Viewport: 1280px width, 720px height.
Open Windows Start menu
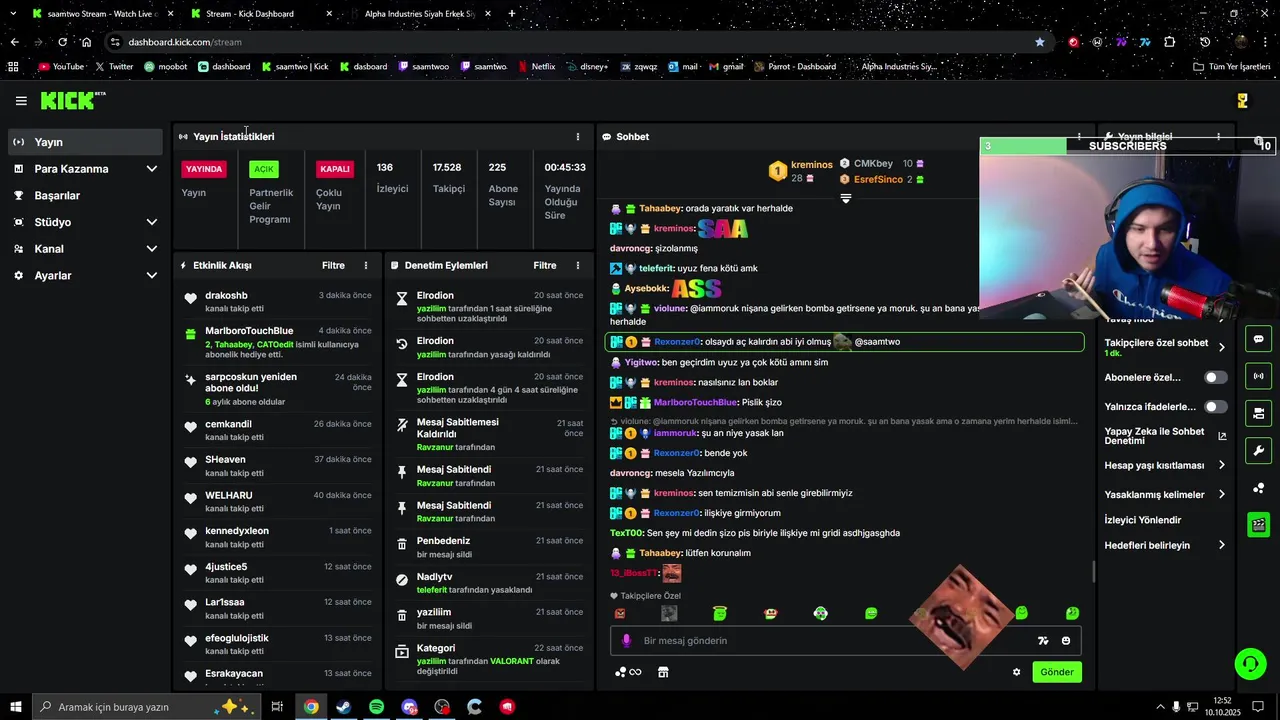click(x=15, y=707)
